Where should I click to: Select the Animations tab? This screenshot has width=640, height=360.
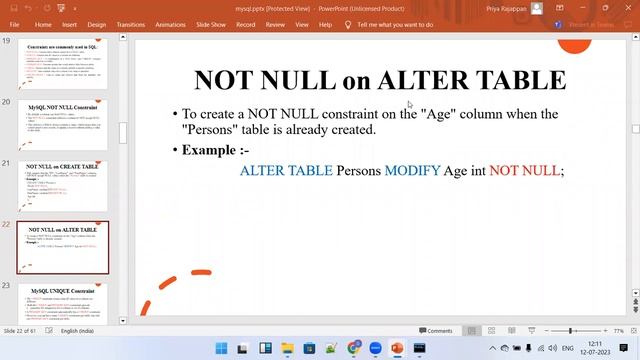[x=170, y=25]
